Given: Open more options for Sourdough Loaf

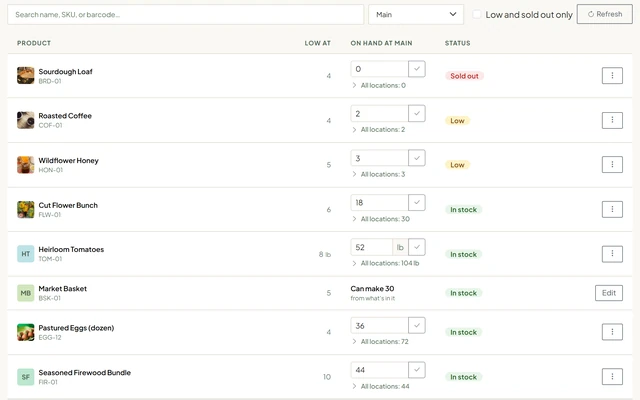Looking at the screenshot, I should click(x=612, y=76).
